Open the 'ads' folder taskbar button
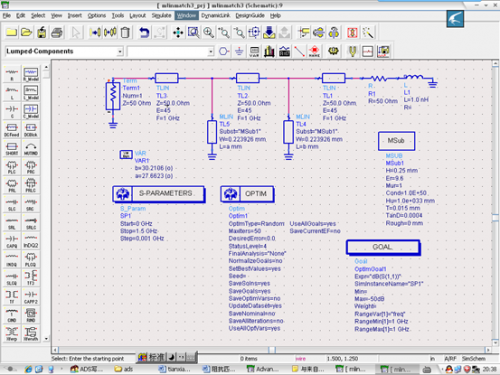This screenshot has height=375, width=500. [124, 369]
